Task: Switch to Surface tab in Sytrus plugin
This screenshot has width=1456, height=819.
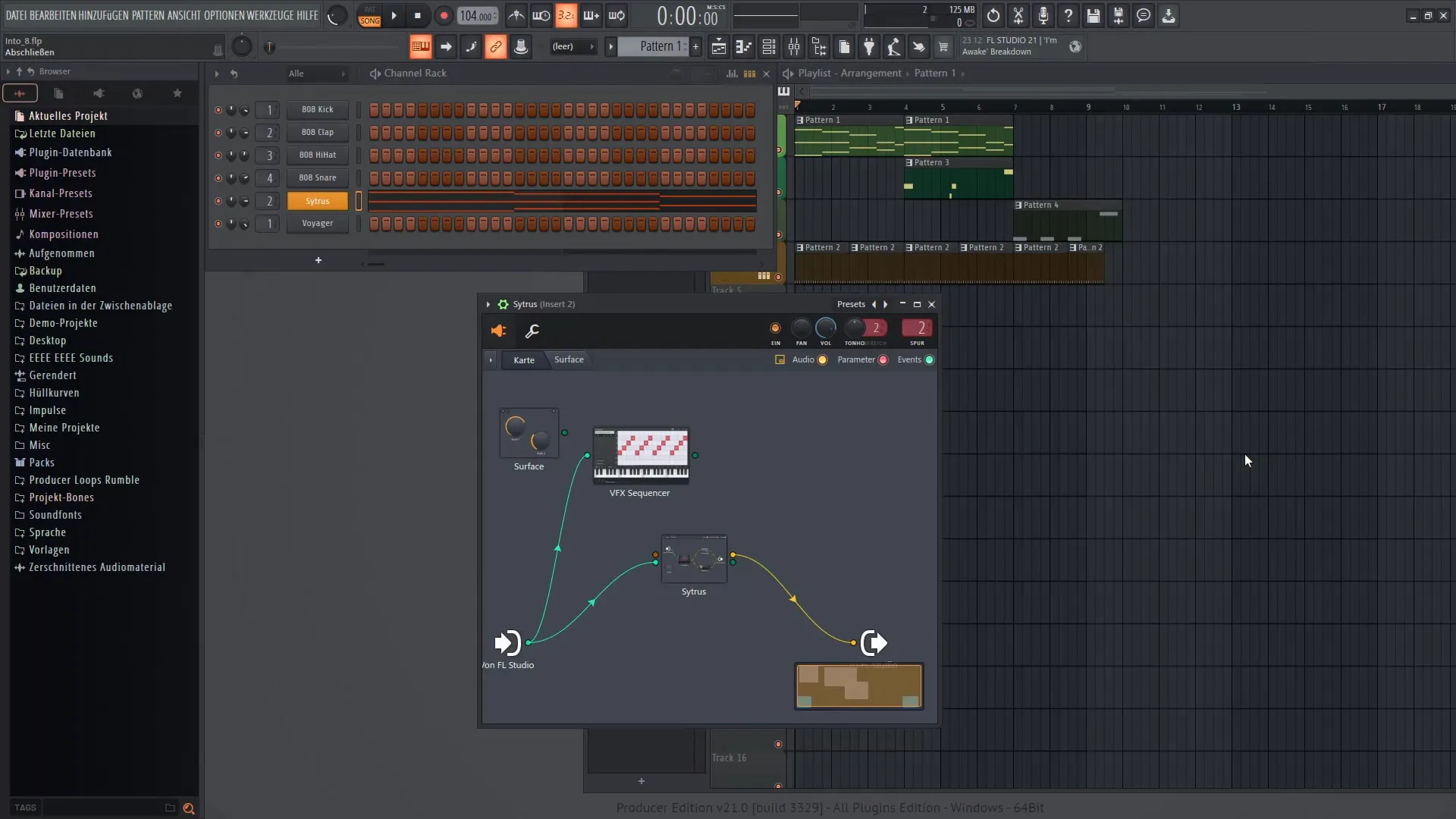Action: click(x=568, y=359)
